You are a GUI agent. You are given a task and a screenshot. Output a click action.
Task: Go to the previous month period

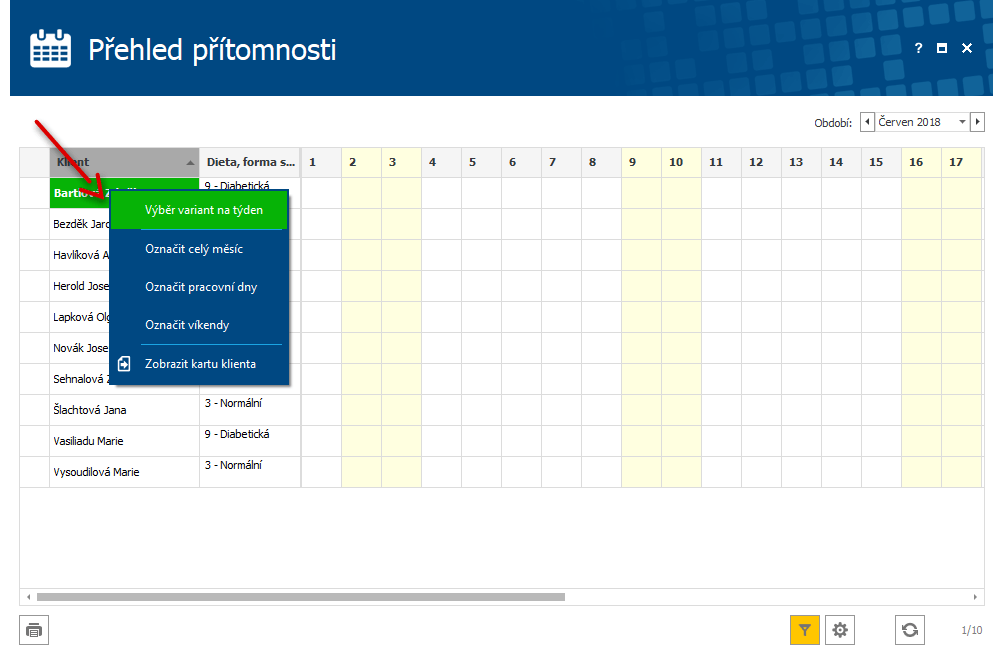tap(867, 122)
